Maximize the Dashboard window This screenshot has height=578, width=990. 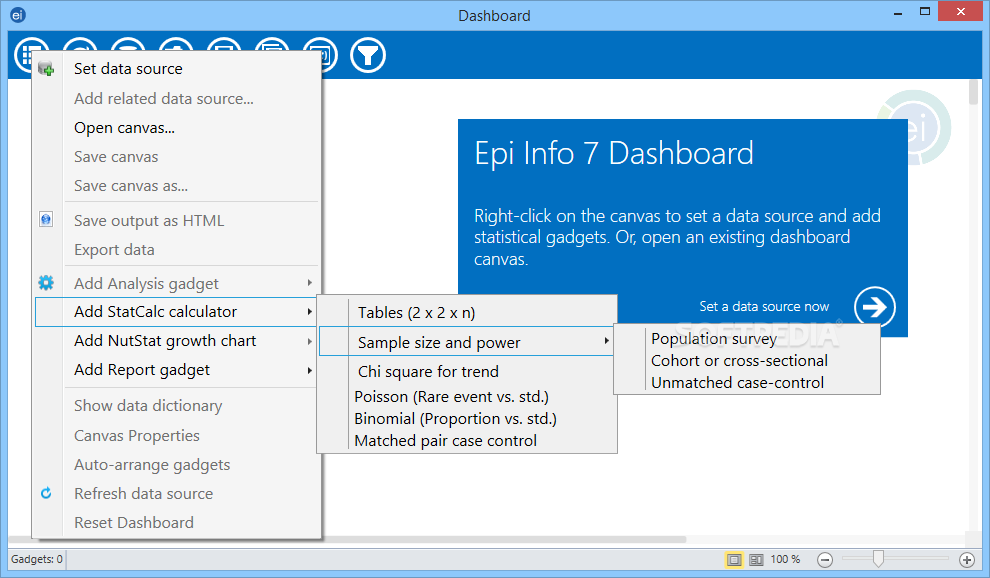[925, 11]
